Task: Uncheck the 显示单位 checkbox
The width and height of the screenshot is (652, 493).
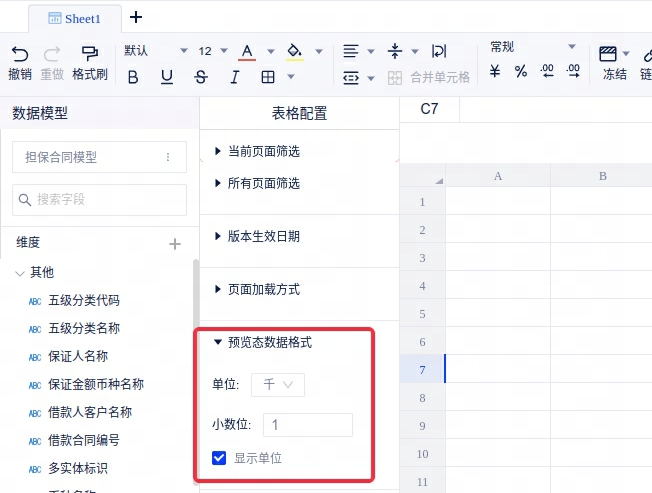Action: tap(220, 458)
